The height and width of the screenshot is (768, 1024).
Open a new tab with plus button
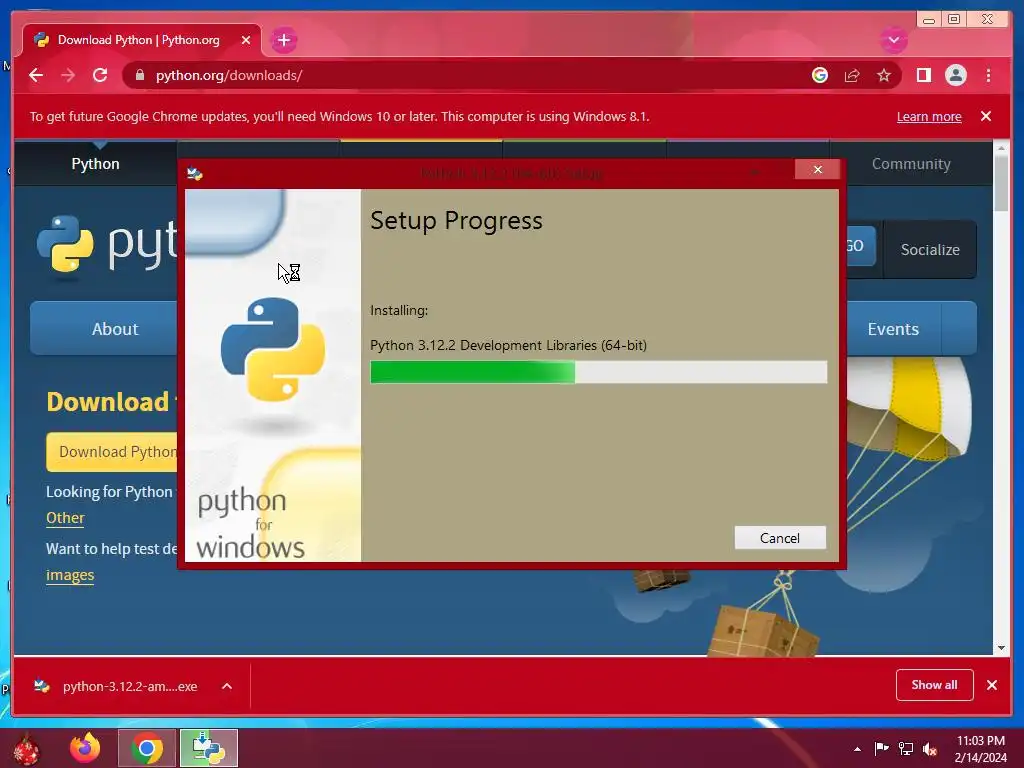(x=283, y=40)
